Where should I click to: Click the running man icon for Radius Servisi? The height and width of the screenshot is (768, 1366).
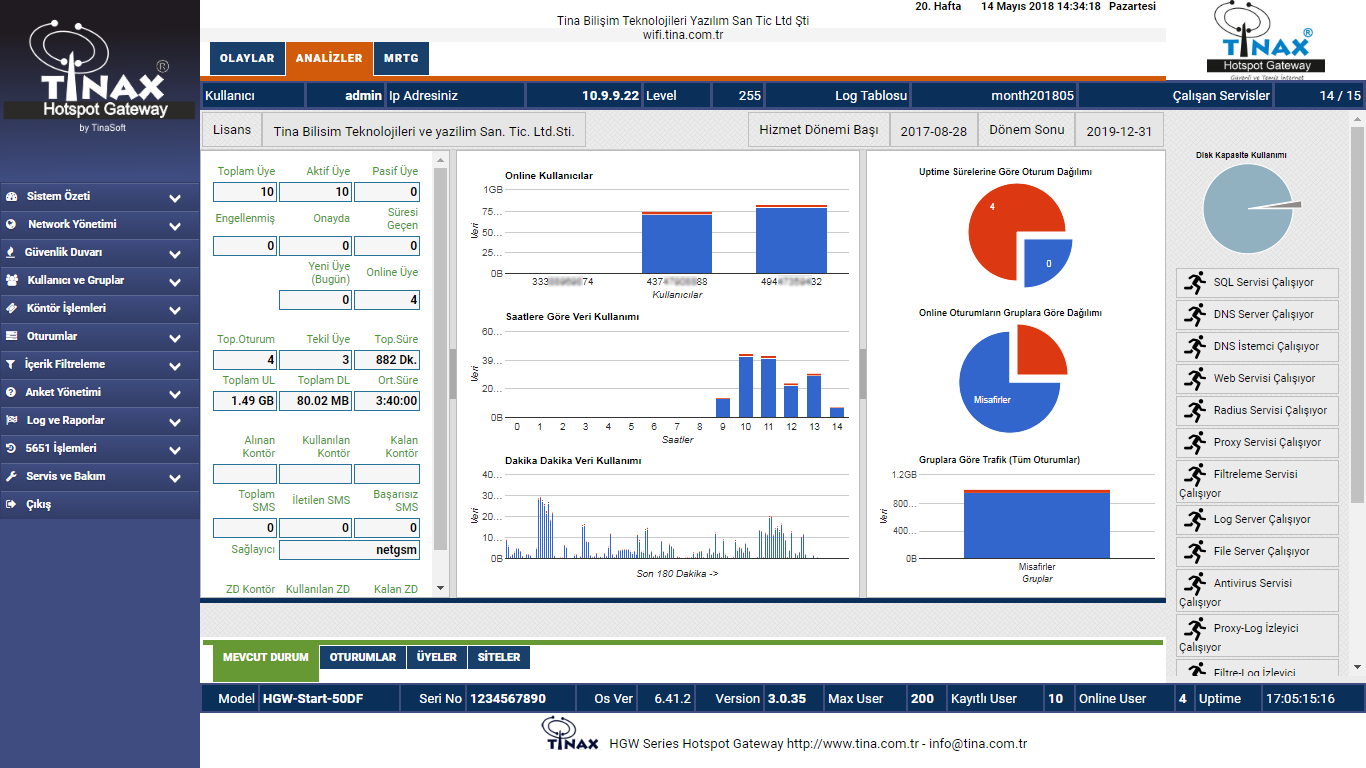click(x=1194, y=410)
